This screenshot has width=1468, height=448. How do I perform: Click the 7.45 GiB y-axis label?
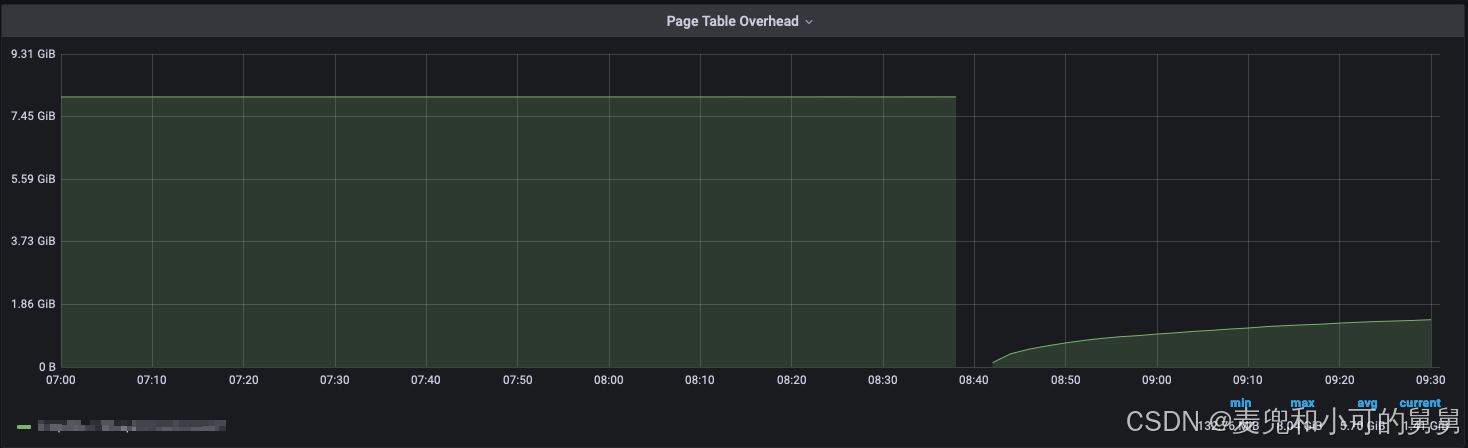33,116
